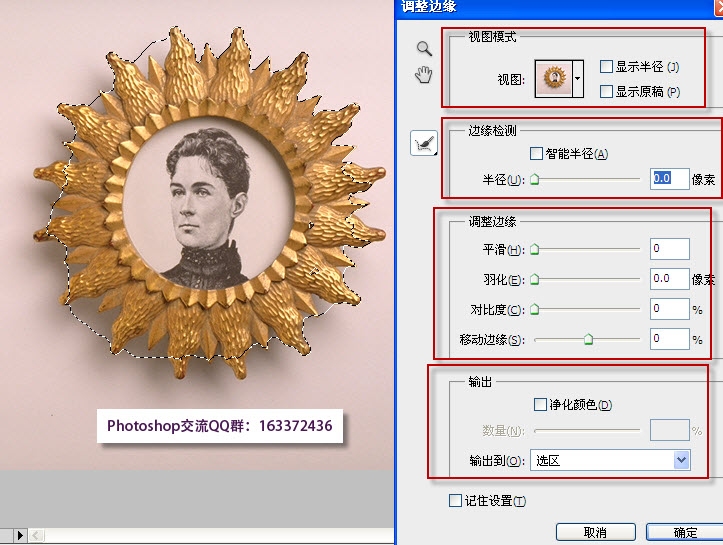Enable 显示原稿 (P) checkbox
Screen dimensions: 723x545
606,91
